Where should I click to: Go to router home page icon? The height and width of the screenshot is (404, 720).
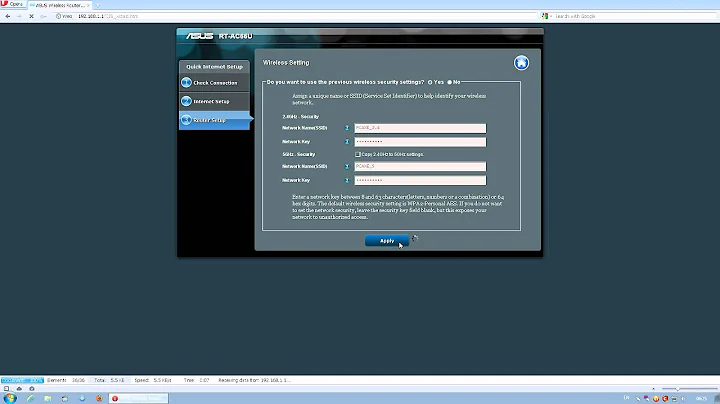point(521,63)
